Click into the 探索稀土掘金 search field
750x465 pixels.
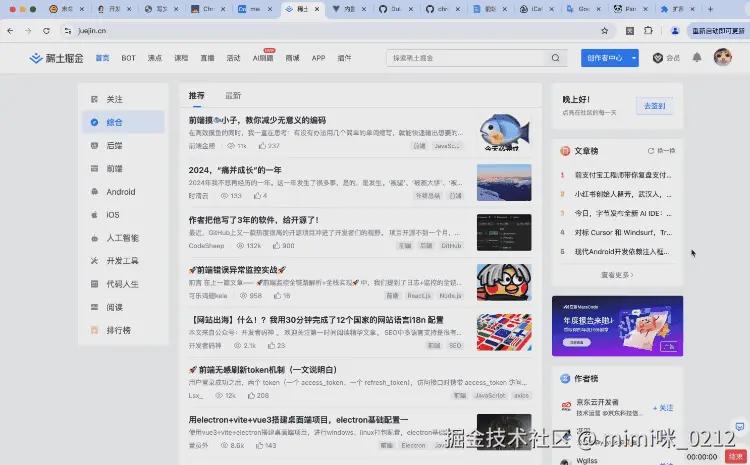466,58
